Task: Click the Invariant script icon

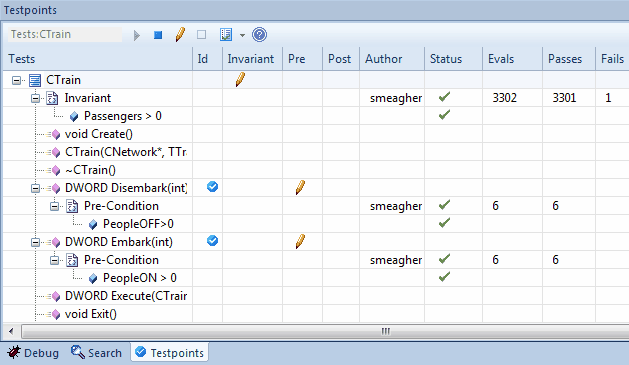Action: (52, 98)
